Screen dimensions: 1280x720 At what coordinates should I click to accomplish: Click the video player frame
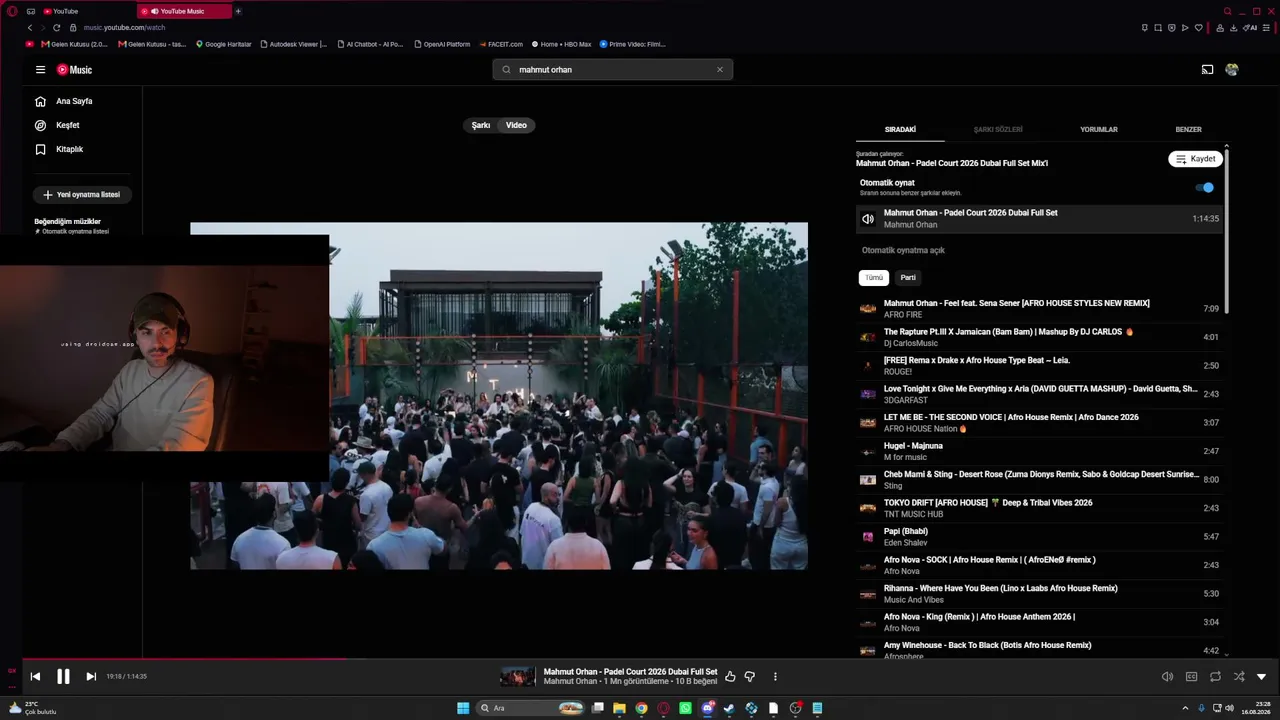click(499, 396)
